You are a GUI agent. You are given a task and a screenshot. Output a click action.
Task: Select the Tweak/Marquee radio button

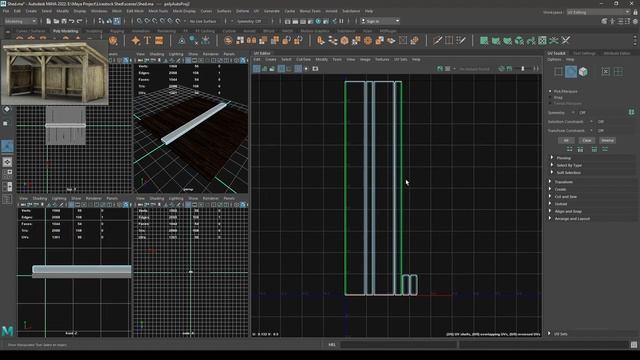point(550,103)
